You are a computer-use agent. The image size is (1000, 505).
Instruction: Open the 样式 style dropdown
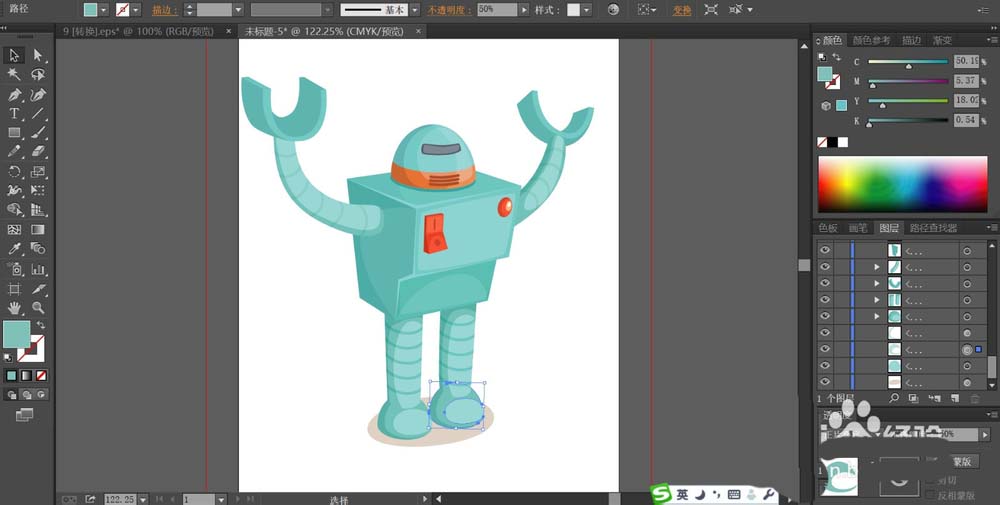pos(586,10)
